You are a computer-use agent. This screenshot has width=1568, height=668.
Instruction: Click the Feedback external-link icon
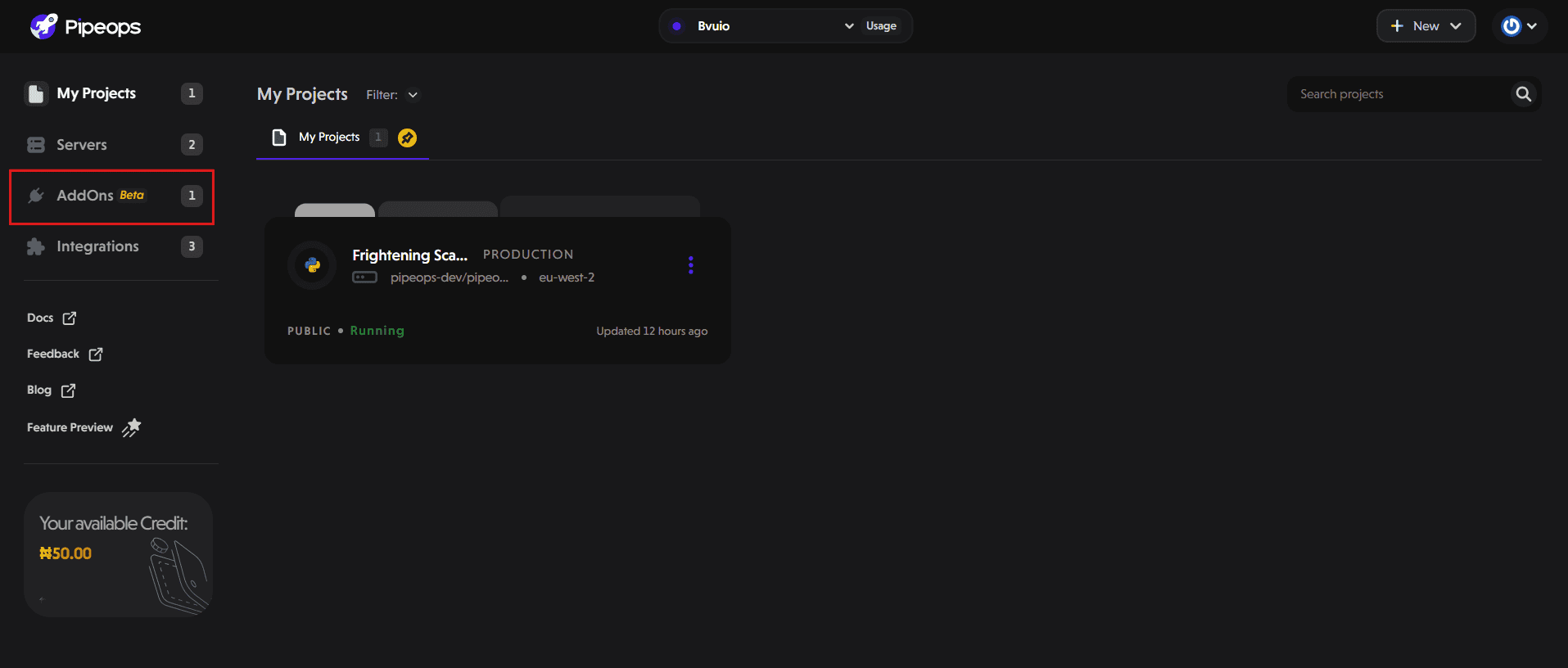pos(96,354)
